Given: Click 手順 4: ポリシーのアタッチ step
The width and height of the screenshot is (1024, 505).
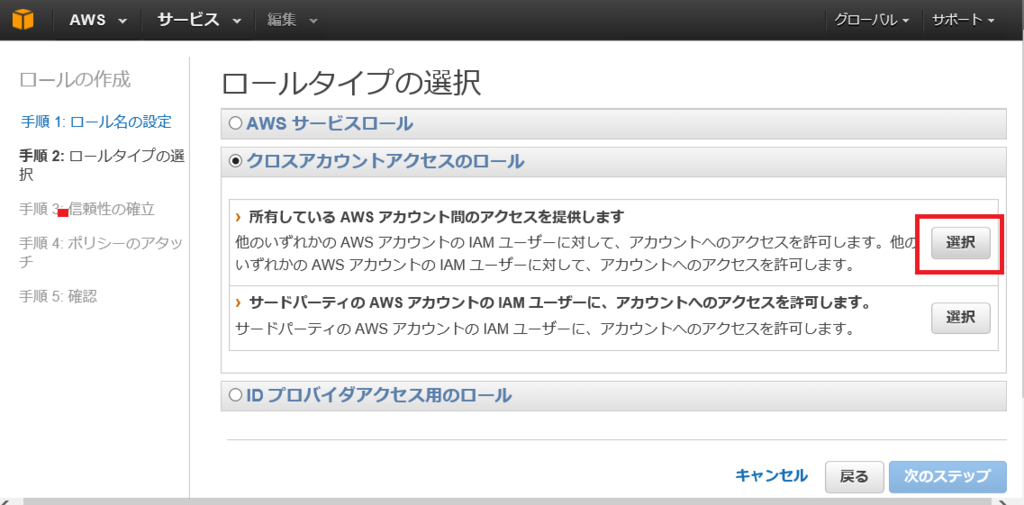Looking at the screenshot, I should [101, 253].
